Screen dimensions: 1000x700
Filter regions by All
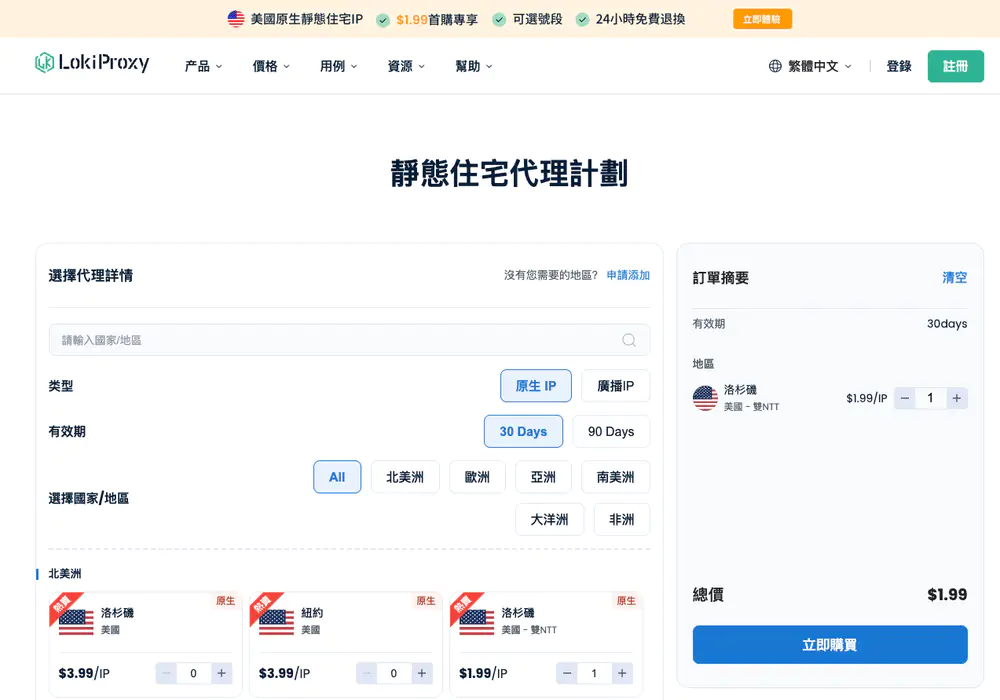337,477
